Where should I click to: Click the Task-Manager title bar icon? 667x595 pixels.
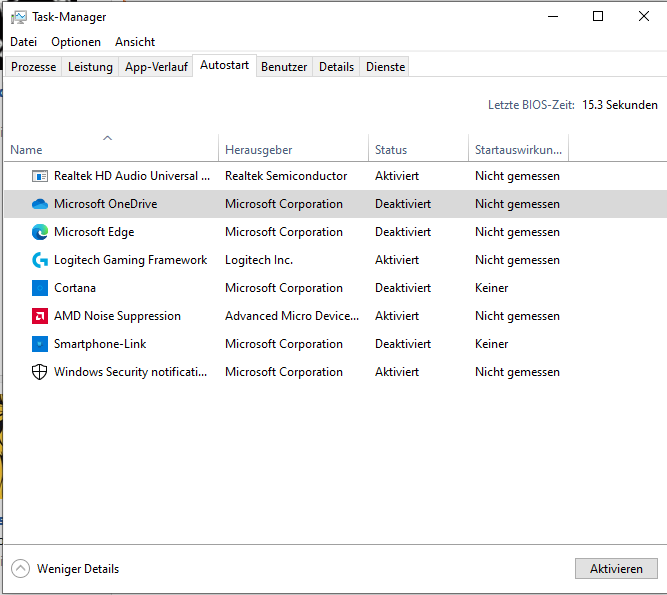(x=18, y=17)
